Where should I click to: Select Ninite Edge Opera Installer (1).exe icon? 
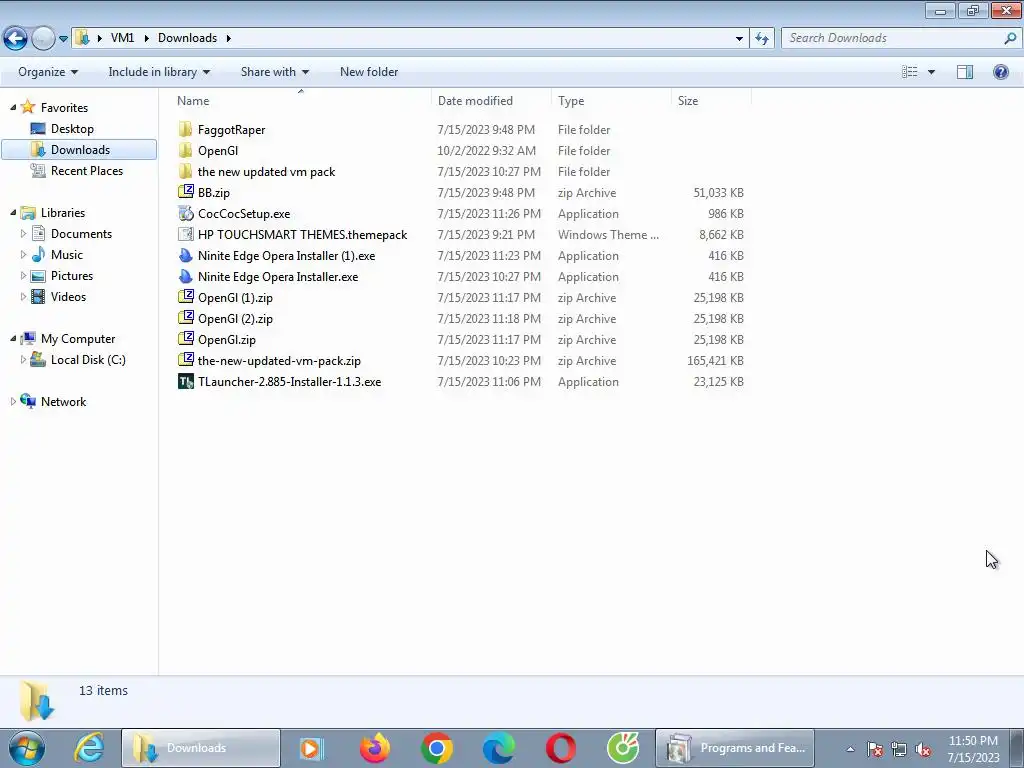tap(185, 255)
